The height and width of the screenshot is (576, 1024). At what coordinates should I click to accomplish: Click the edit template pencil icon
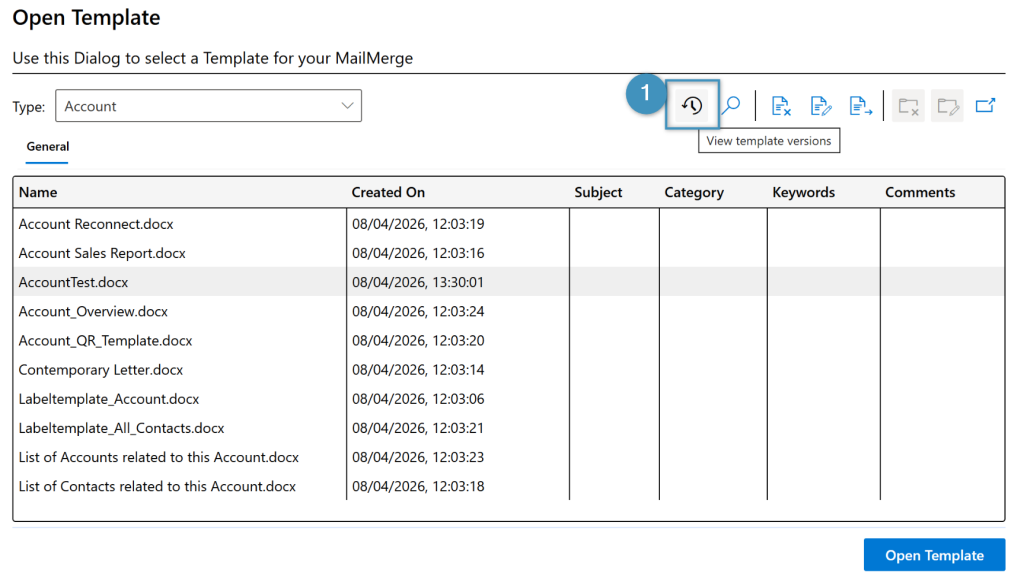821,105
